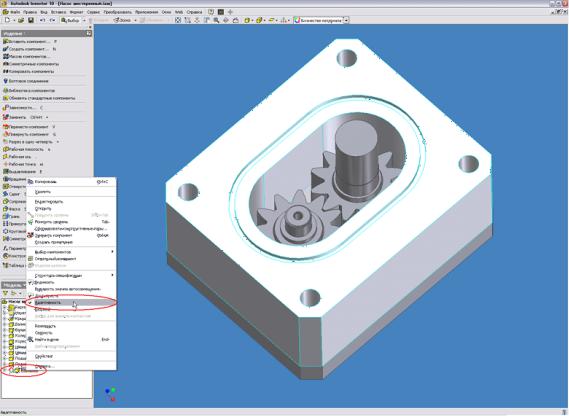Open the Вид menu
Image resolution: width=569 pixels, height=416 pixels.
click(x=44, y=12)
